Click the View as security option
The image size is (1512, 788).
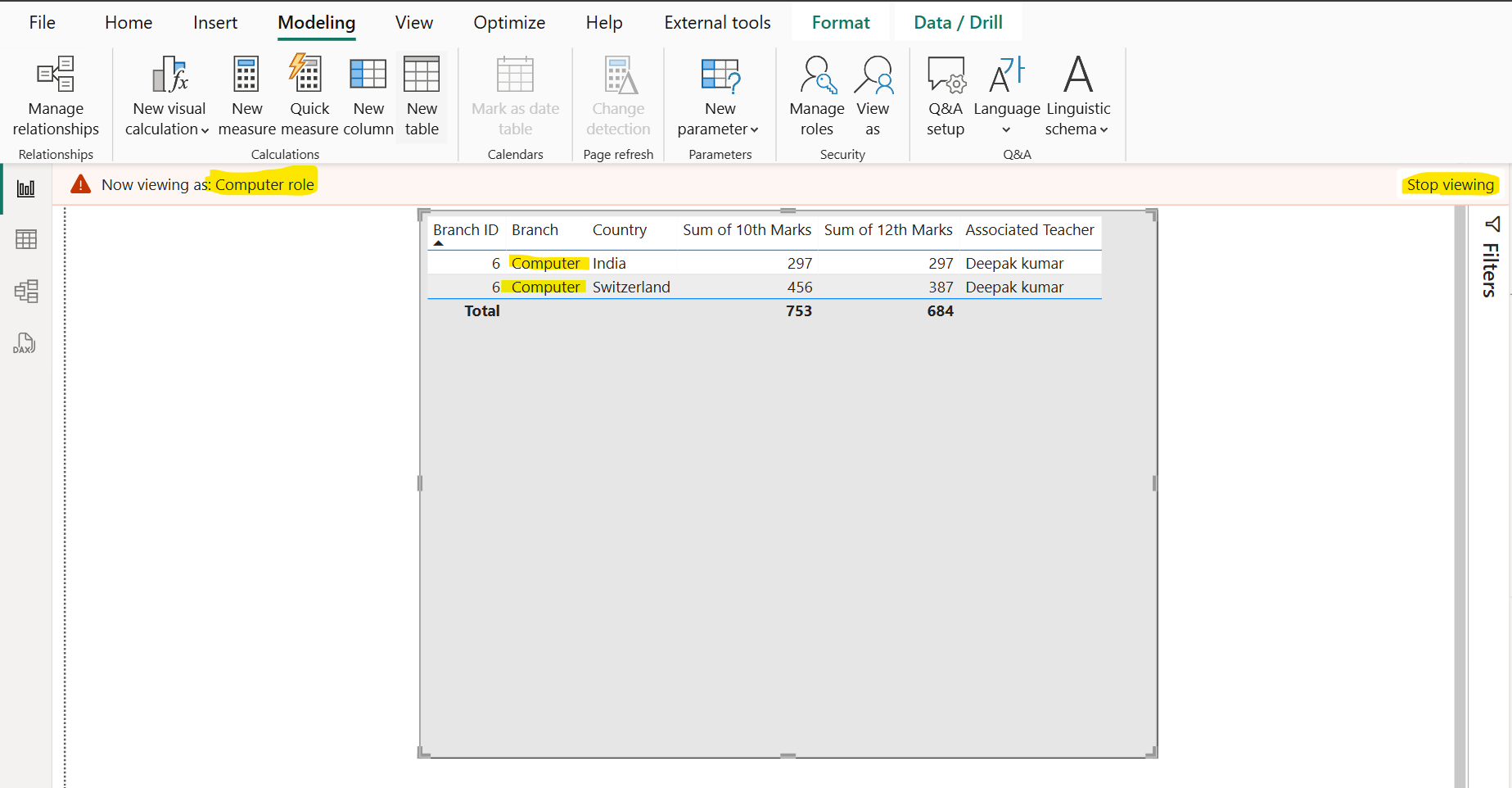coord(873,96)
